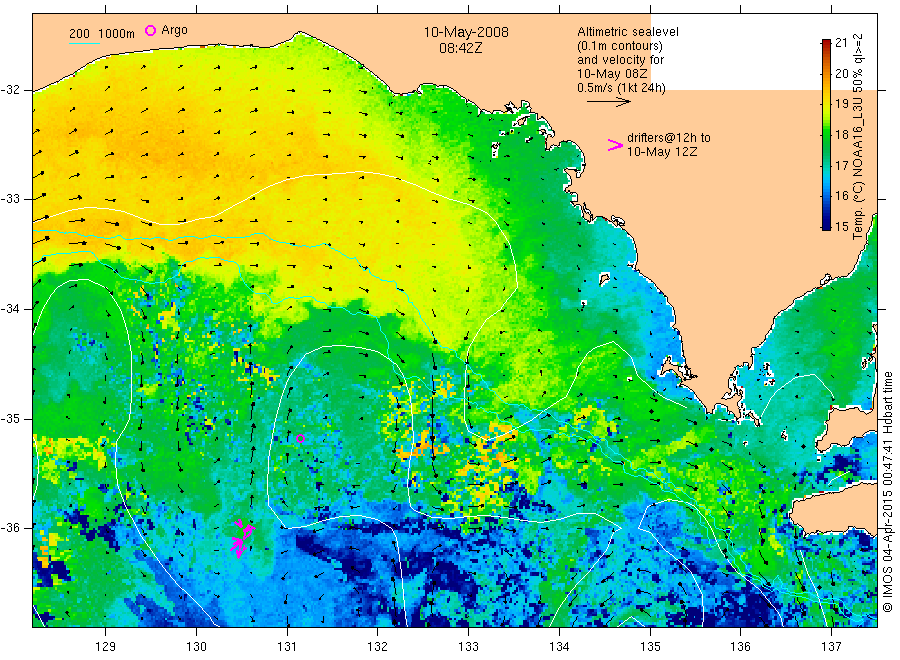This screenshot has height=660, width=900.
Task: Click colorbar tick label 19
Action: (841, 104)
